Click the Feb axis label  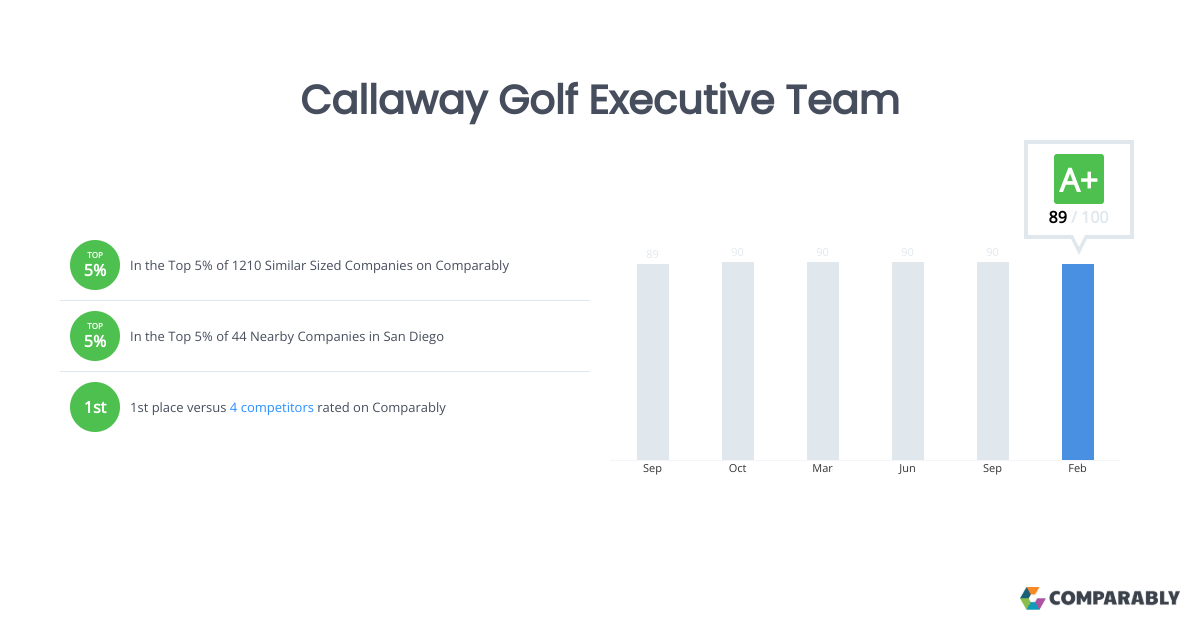(1077, 469)
